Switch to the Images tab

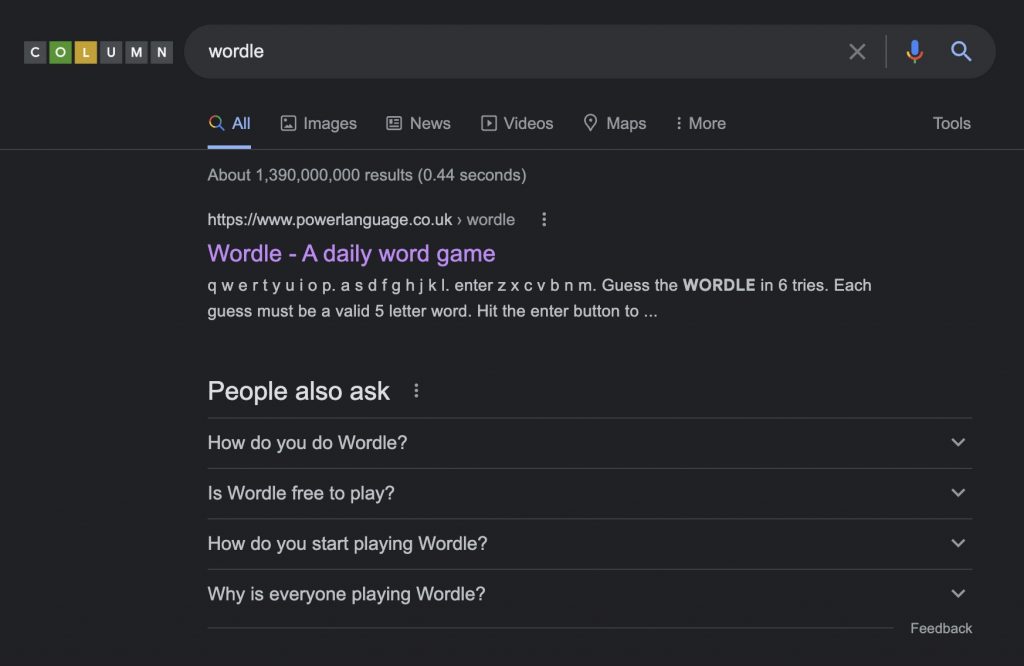pyautogui.click(x=318, y=123)
